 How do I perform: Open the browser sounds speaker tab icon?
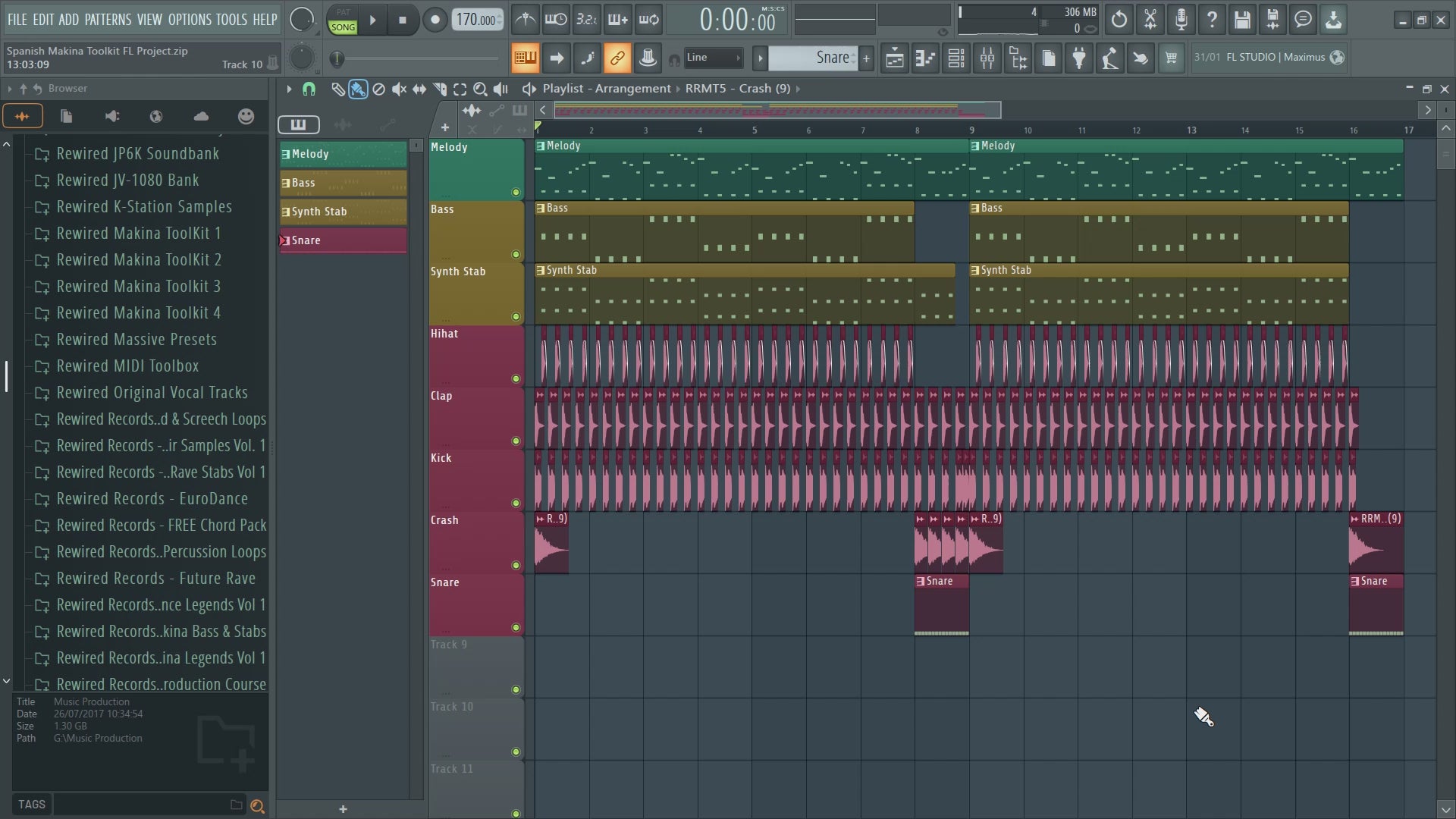pyautogui.click(x=112, y=116)
